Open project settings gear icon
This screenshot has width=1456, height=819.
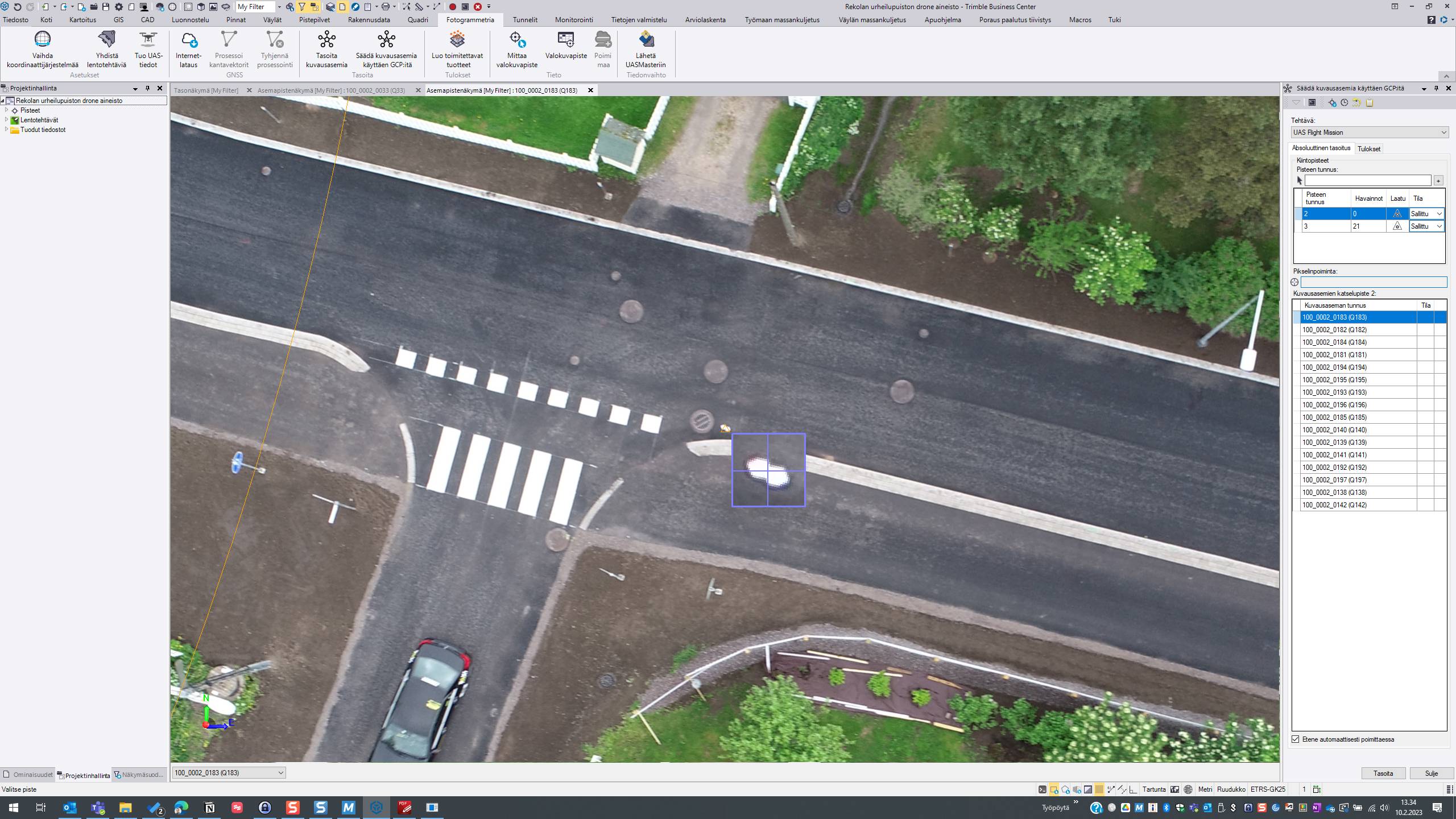pos(119,7)
